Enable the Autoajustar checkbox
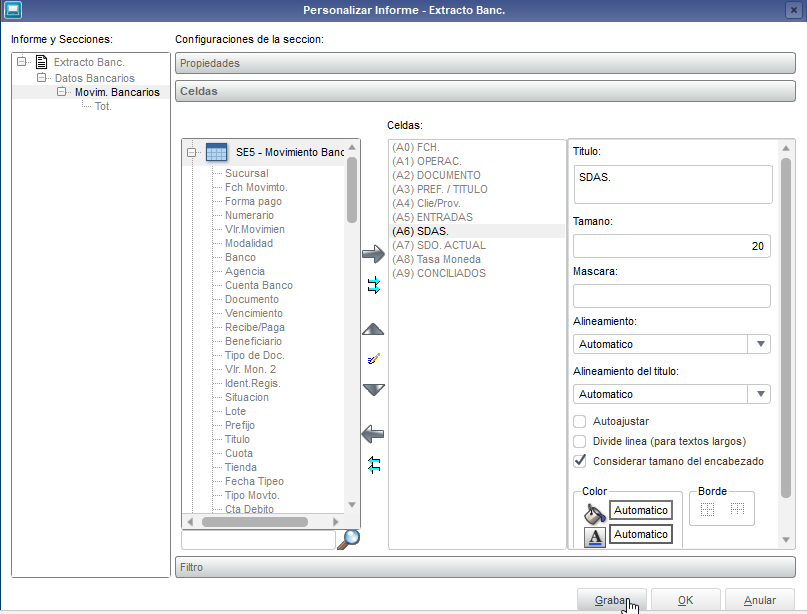Image resolution: width=807 pixels, height=614 pixels. coord(580,422)
